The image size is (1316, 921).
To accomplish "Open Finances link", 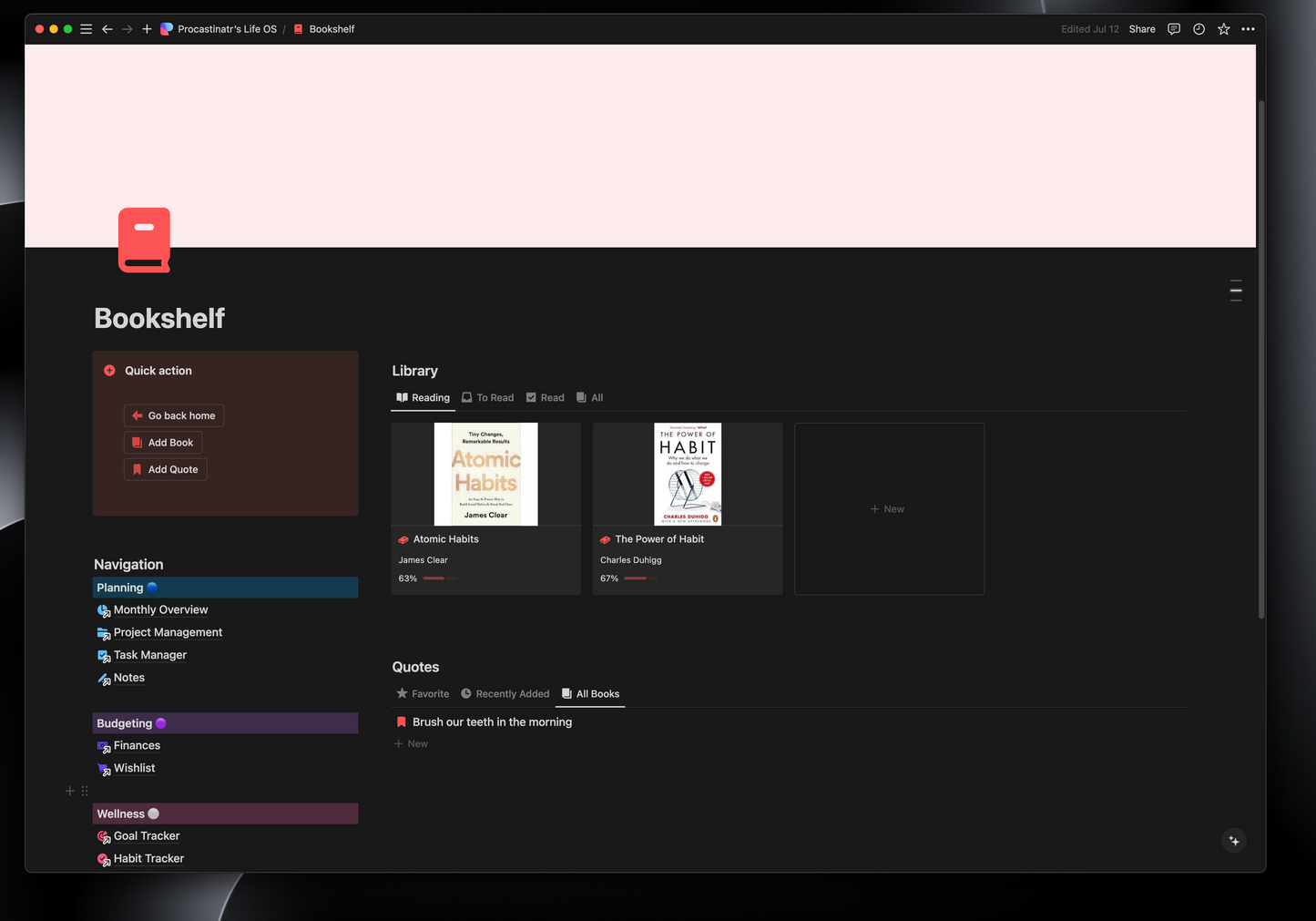I will pos(137,745).
